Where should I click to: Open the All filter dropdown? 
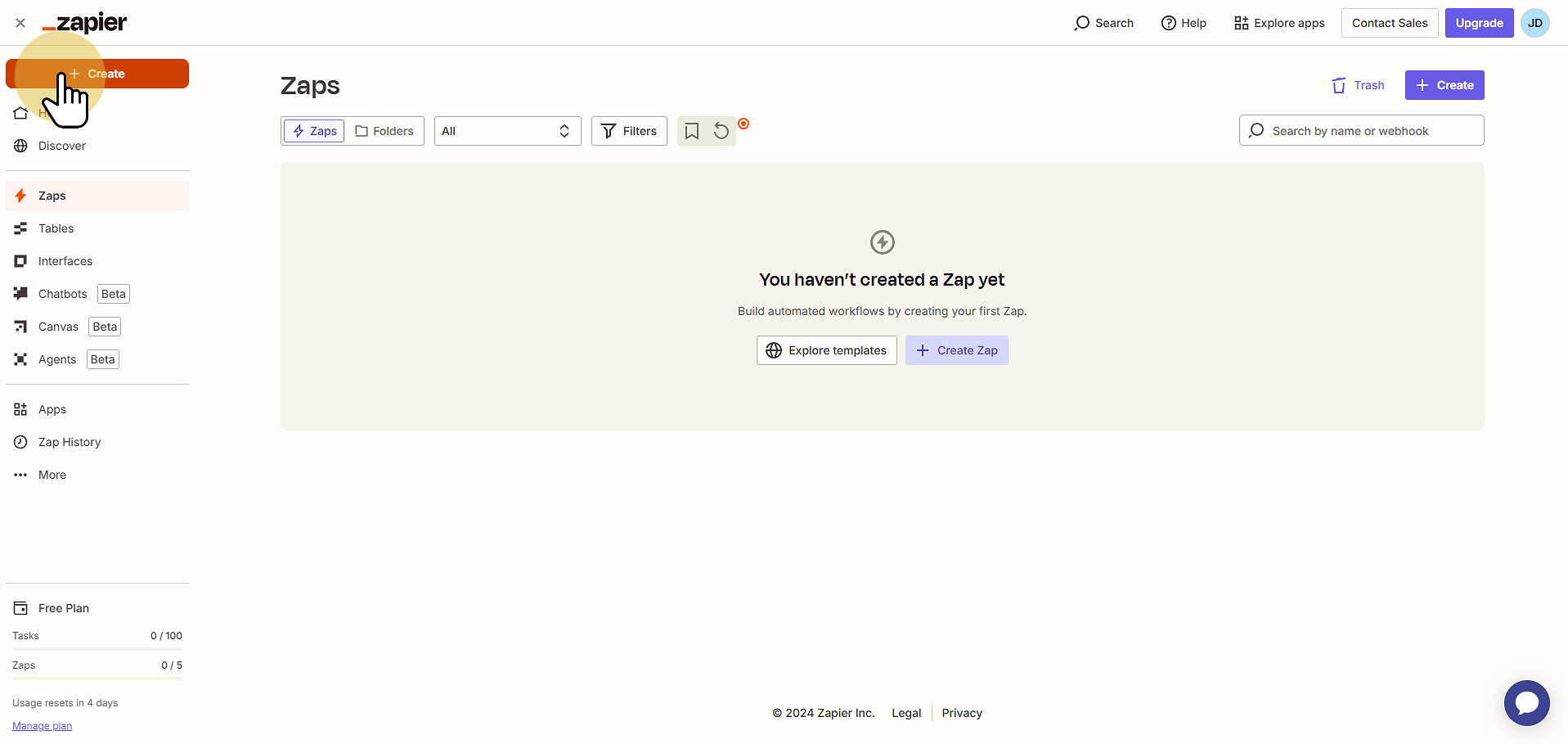(x=507, y=131)
